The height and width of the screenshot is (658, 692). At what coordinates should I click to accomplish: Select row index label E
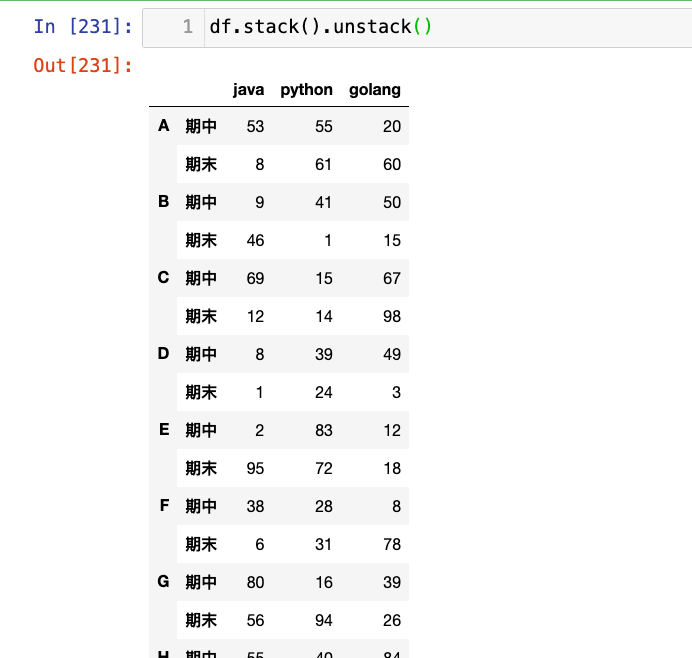(164, 430)
